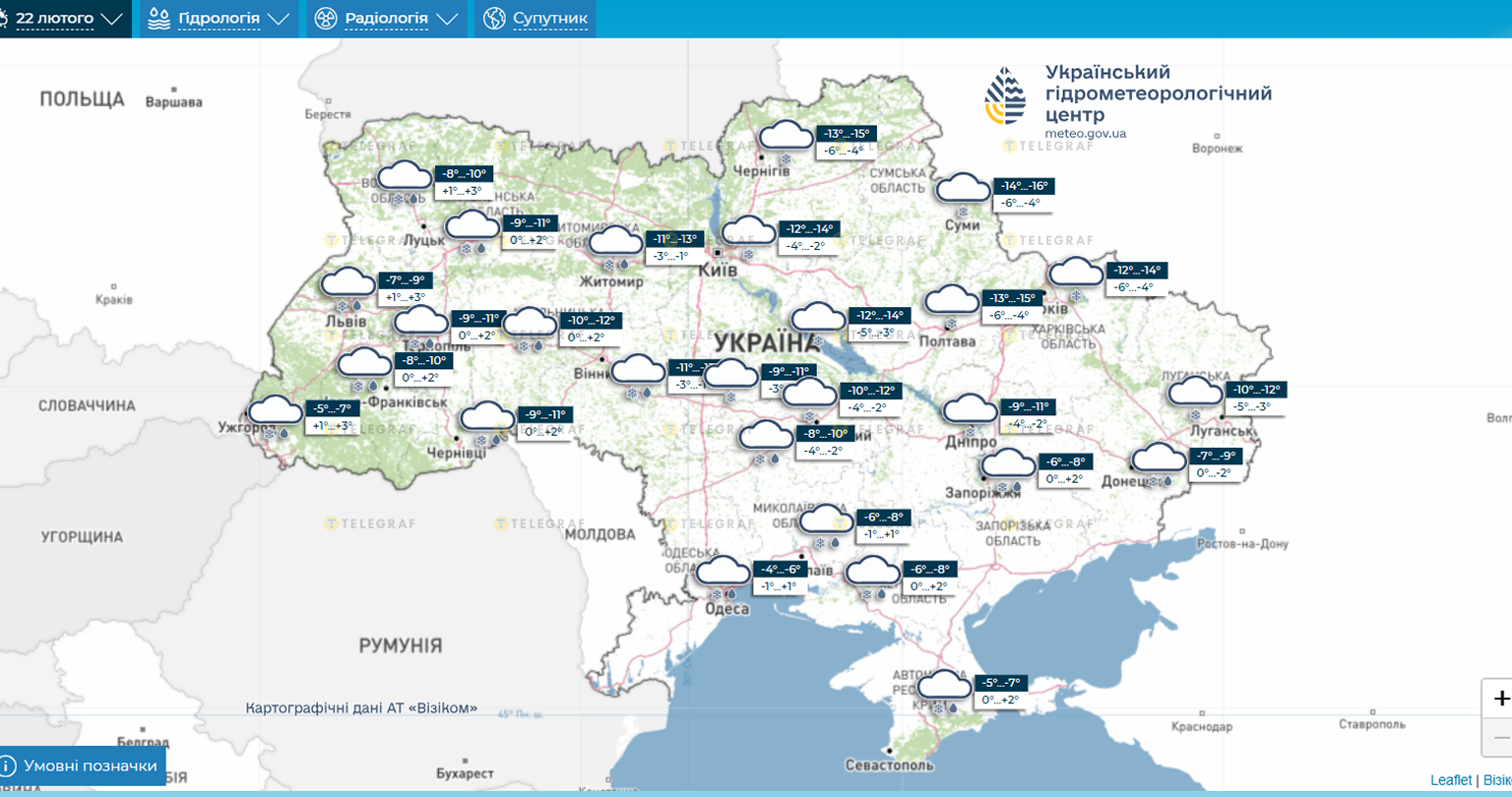Click the globe icon beside Супутник
Image resolution: width=1512 pixels, height=797 pixels.
494,19
